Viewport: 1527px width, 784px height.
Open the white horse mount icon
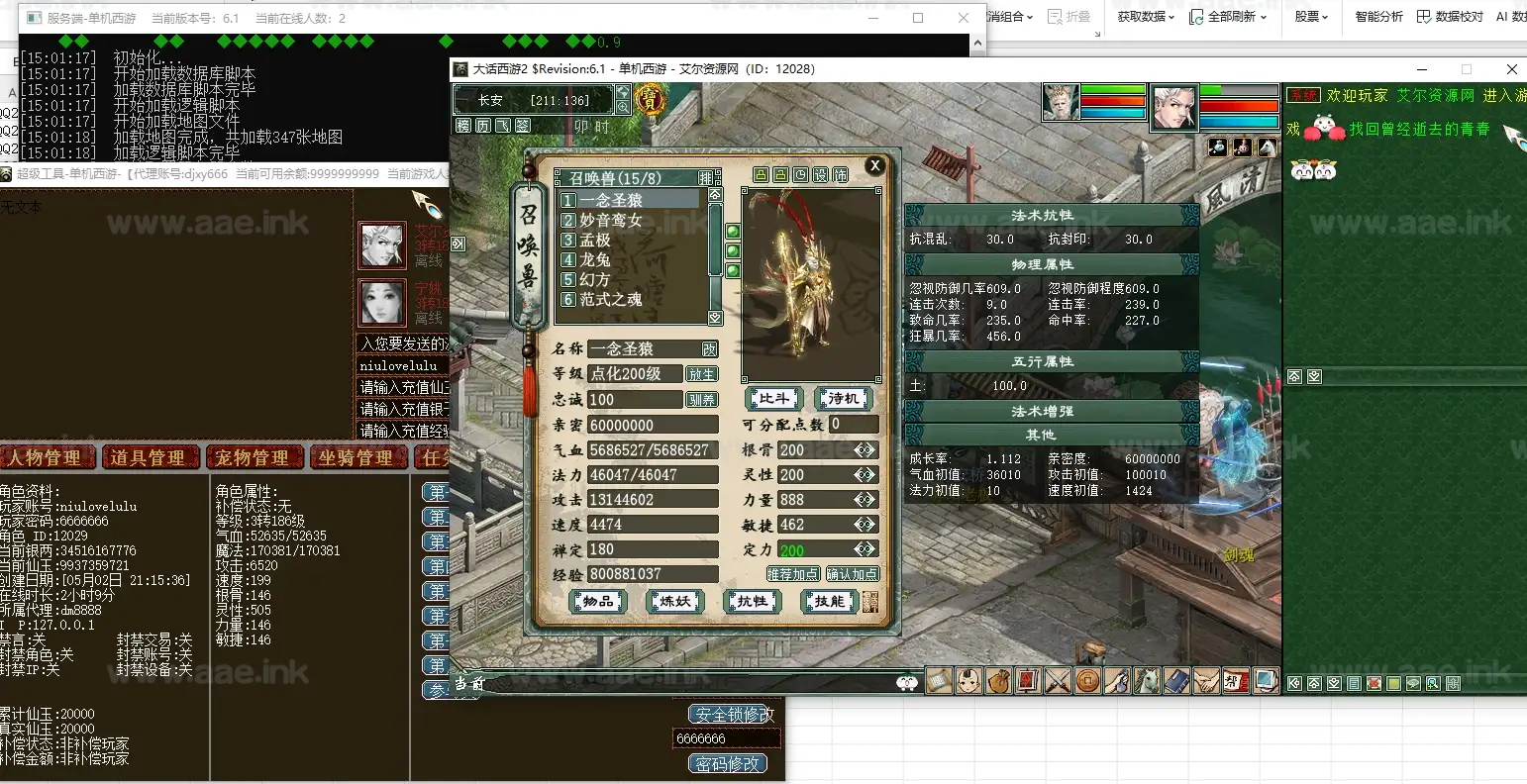click(x=1147, y=680)
